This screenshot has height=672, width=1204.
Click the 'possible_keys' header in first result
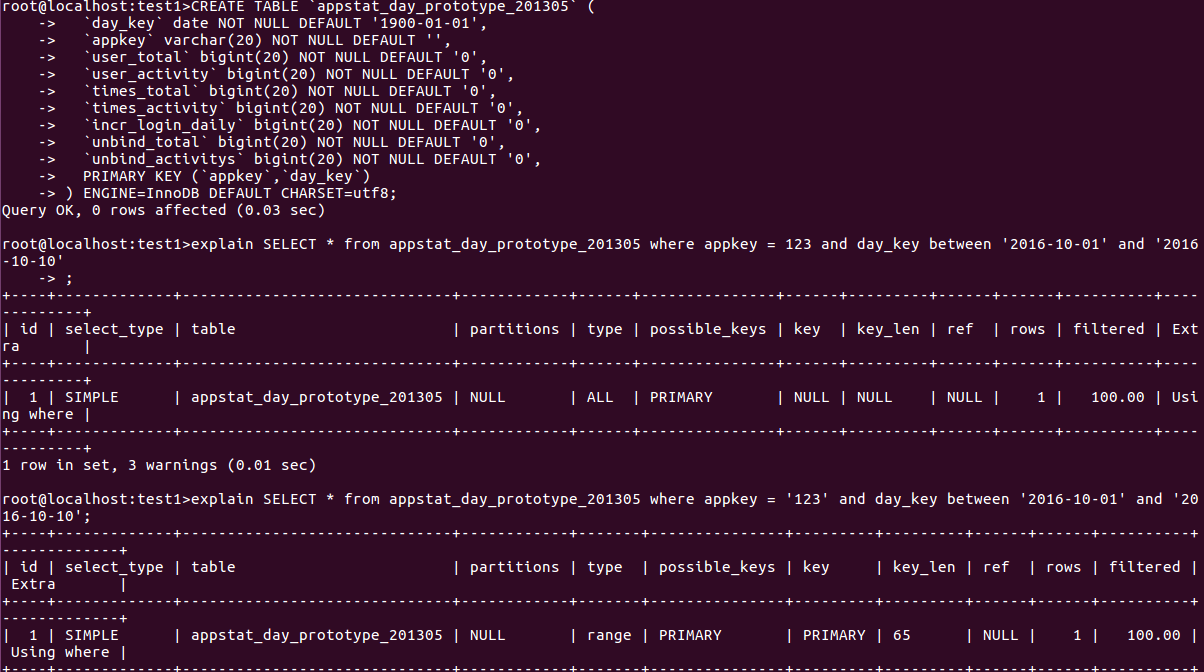(x=708, y=329)
